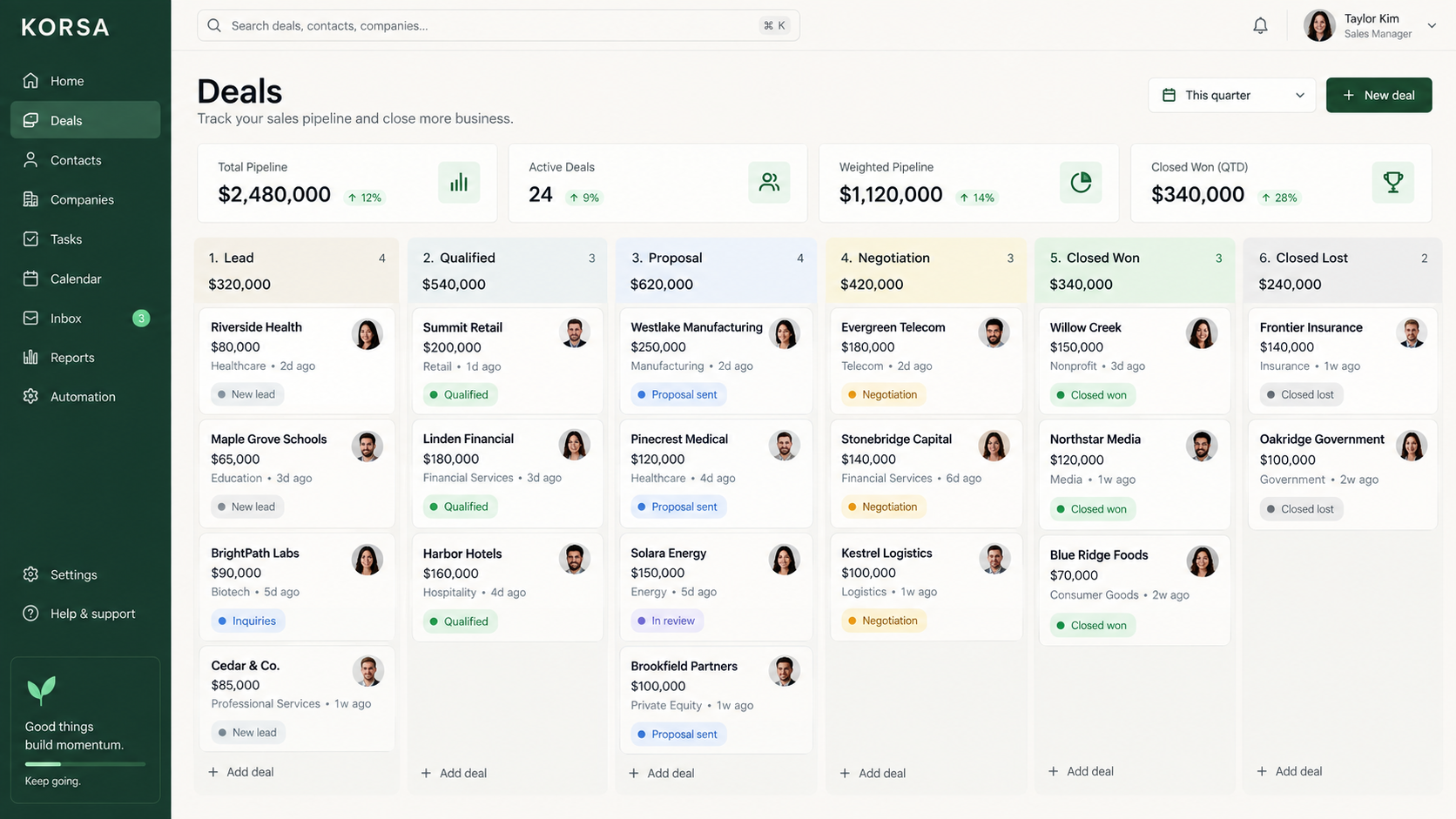Click the Inquiries tag on BrightPath Labs
Screen dimensions: 1456x819
[246, 621]
